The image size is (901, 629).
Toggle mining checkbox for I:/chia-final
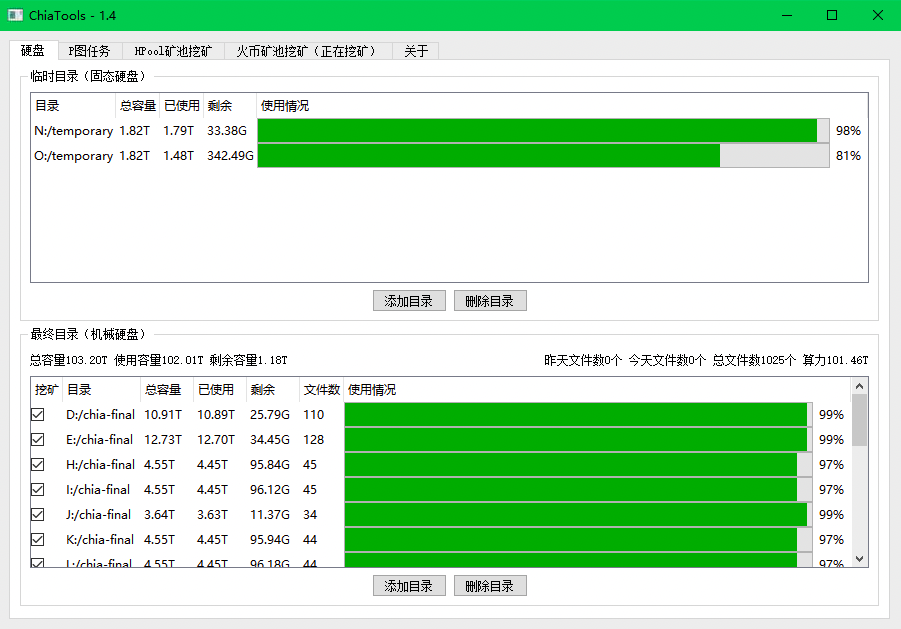[38, 489]
